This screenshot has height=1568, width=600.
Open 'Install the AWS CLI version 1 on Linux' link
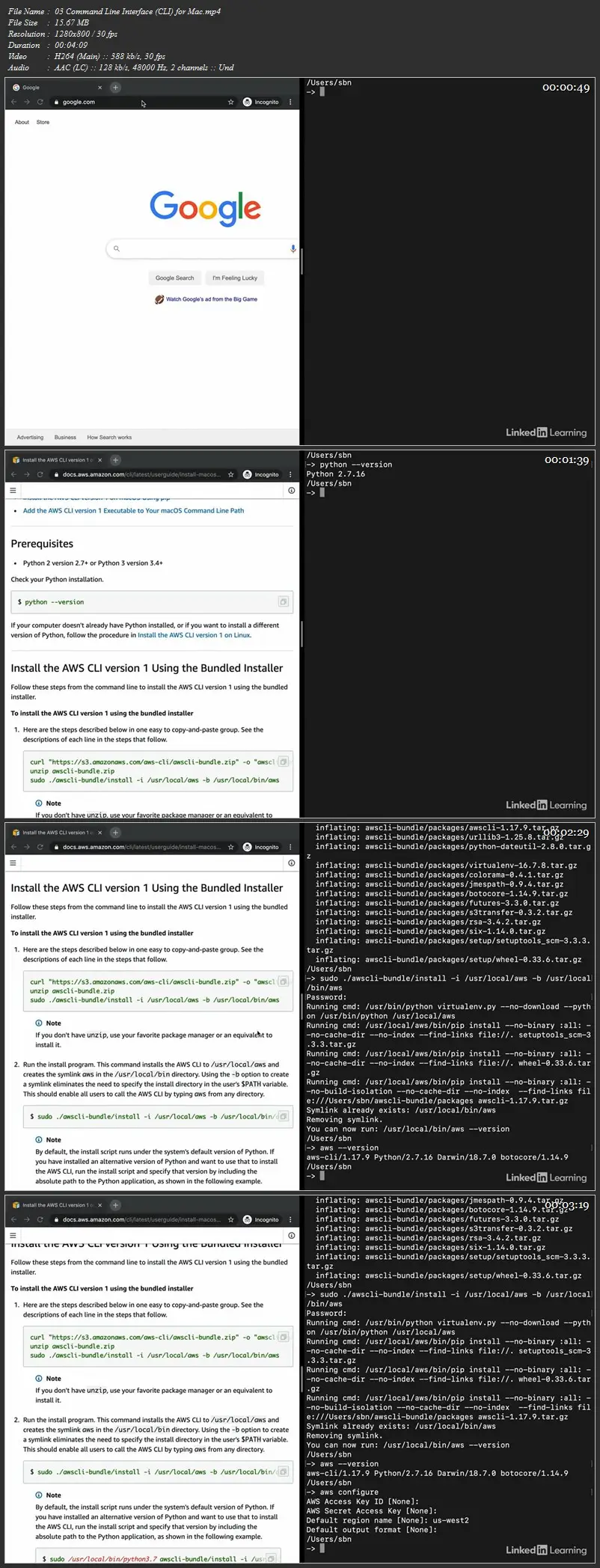pos(194,635)
